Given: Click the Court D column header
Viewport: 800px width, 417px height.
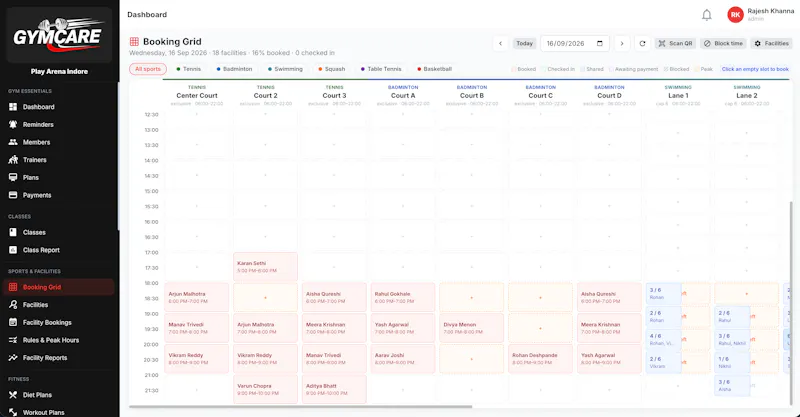Looking at the screenshot, I should (609, 95).
